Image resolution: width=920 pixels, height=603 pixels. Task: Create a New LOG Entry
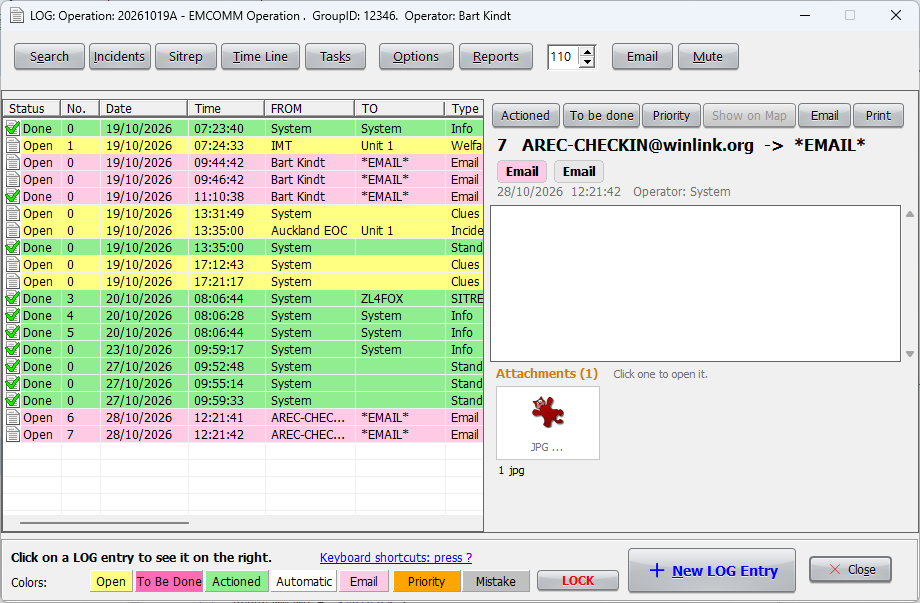(712, 570)
